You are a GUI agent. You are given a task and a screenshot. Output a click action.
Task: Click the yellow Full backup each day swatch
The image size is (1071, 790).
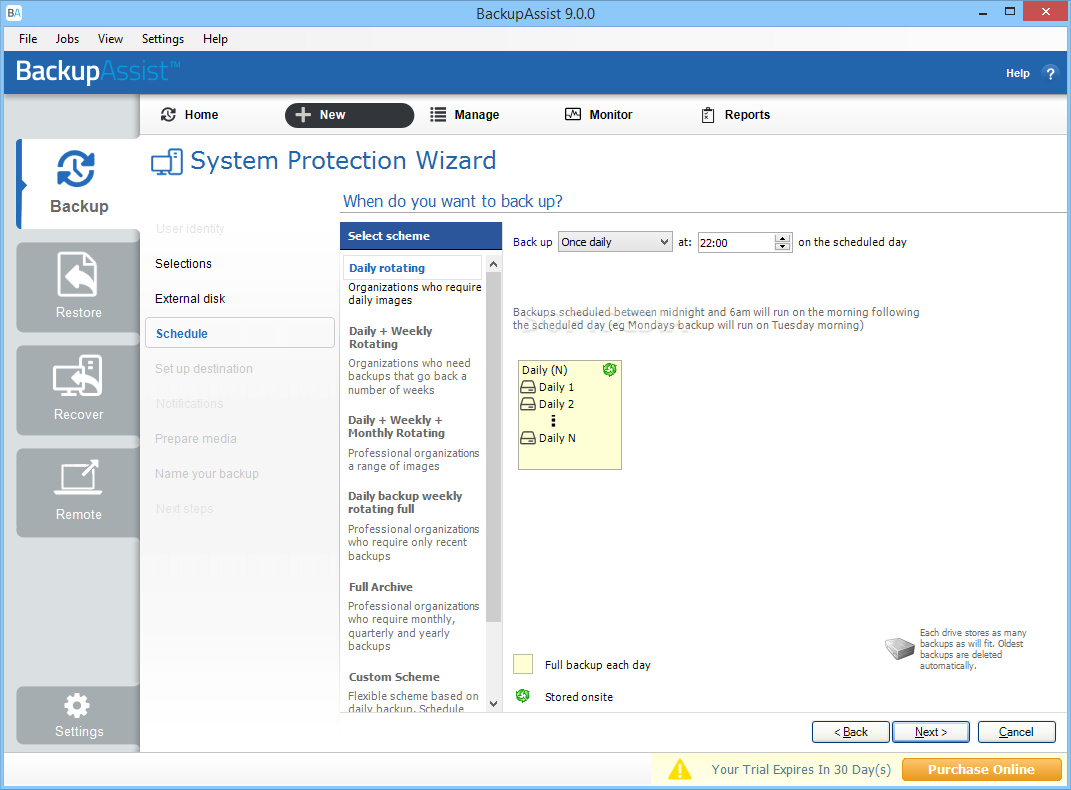click(523, 664)
